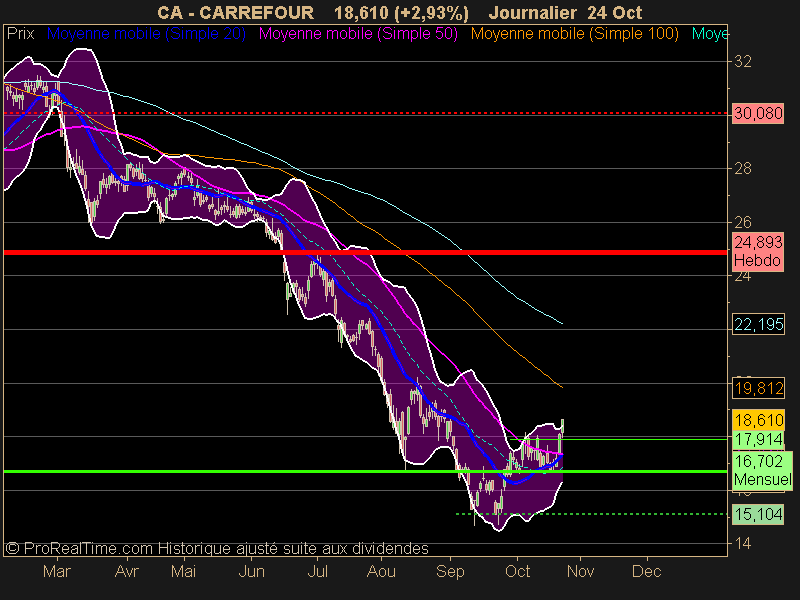
Task: Select the Moyenne mobile (Simple 20) legend
Action: pos(146,34)
